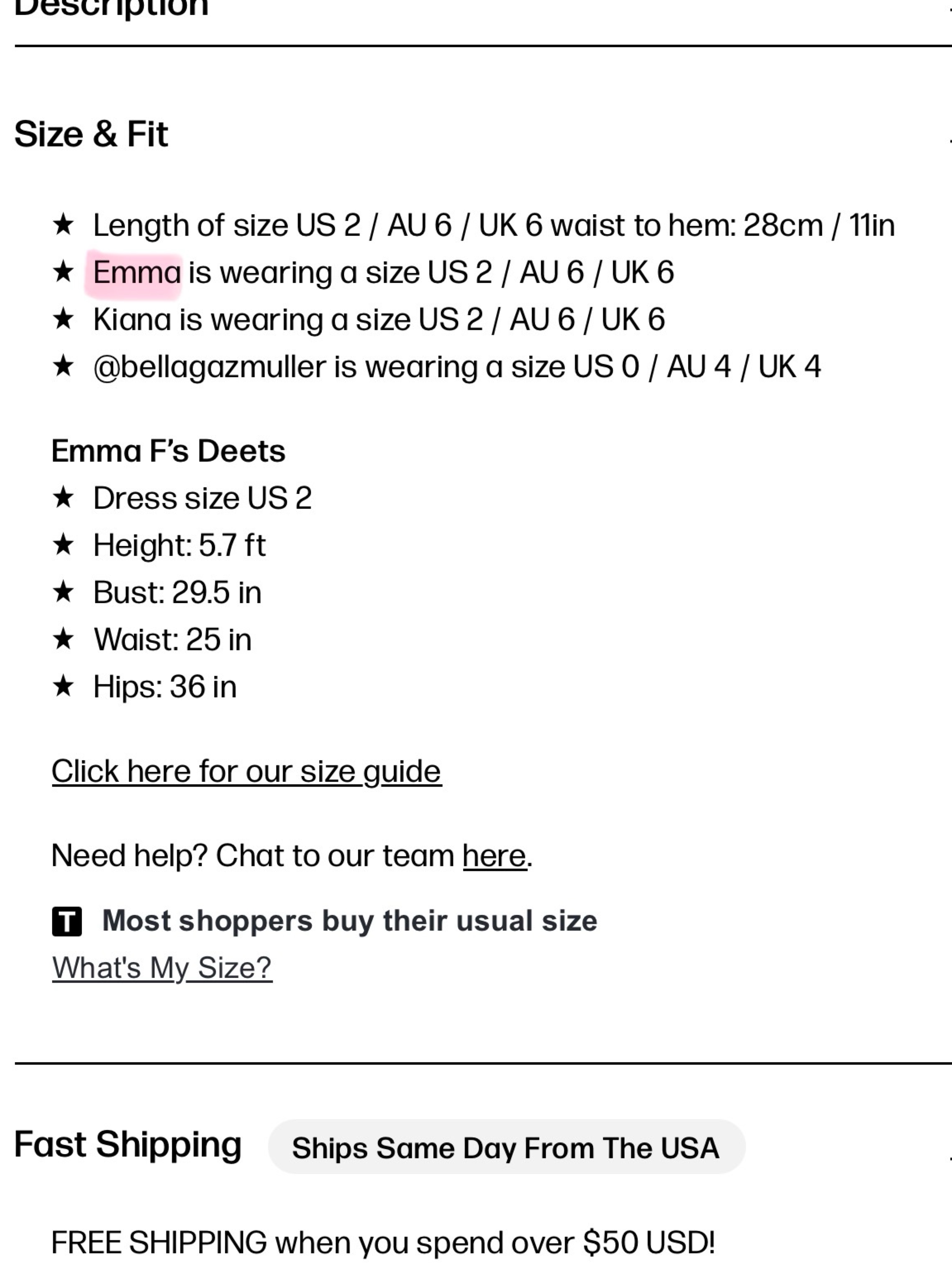Expand the Fast Shipping section header
The image size is (952, 1270).
click(x=482, y=1146)
